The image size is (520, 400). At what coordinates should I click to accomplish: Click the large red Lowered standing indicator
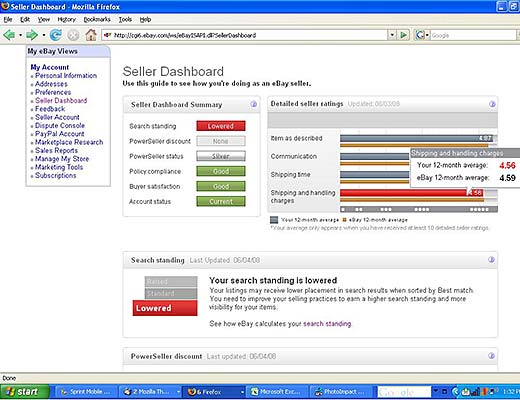pos(165,308)
